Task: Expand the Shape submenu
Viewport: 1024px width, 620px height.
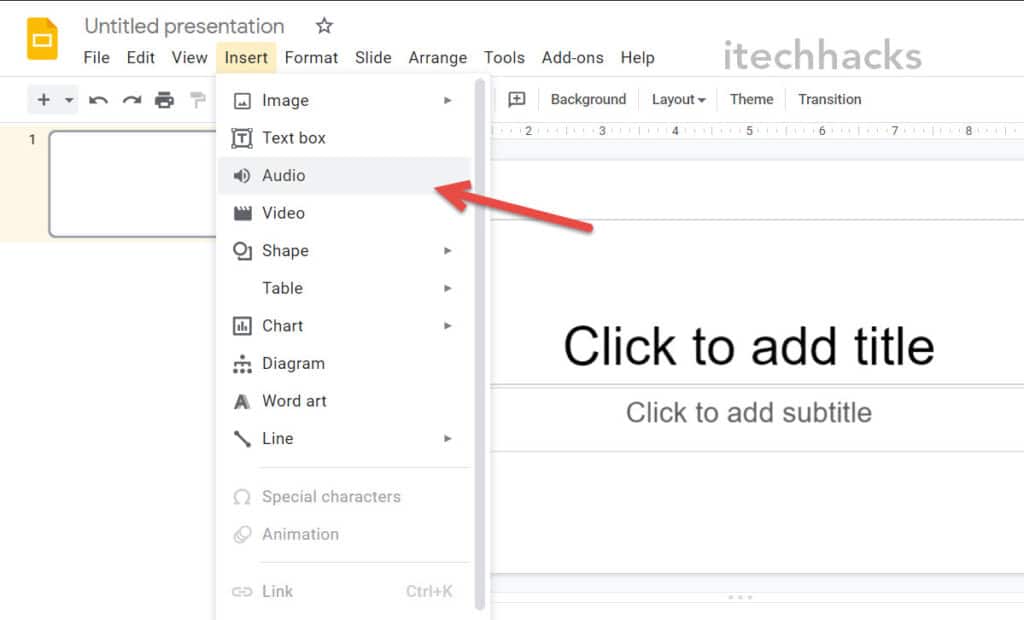Action: (450, 251)
